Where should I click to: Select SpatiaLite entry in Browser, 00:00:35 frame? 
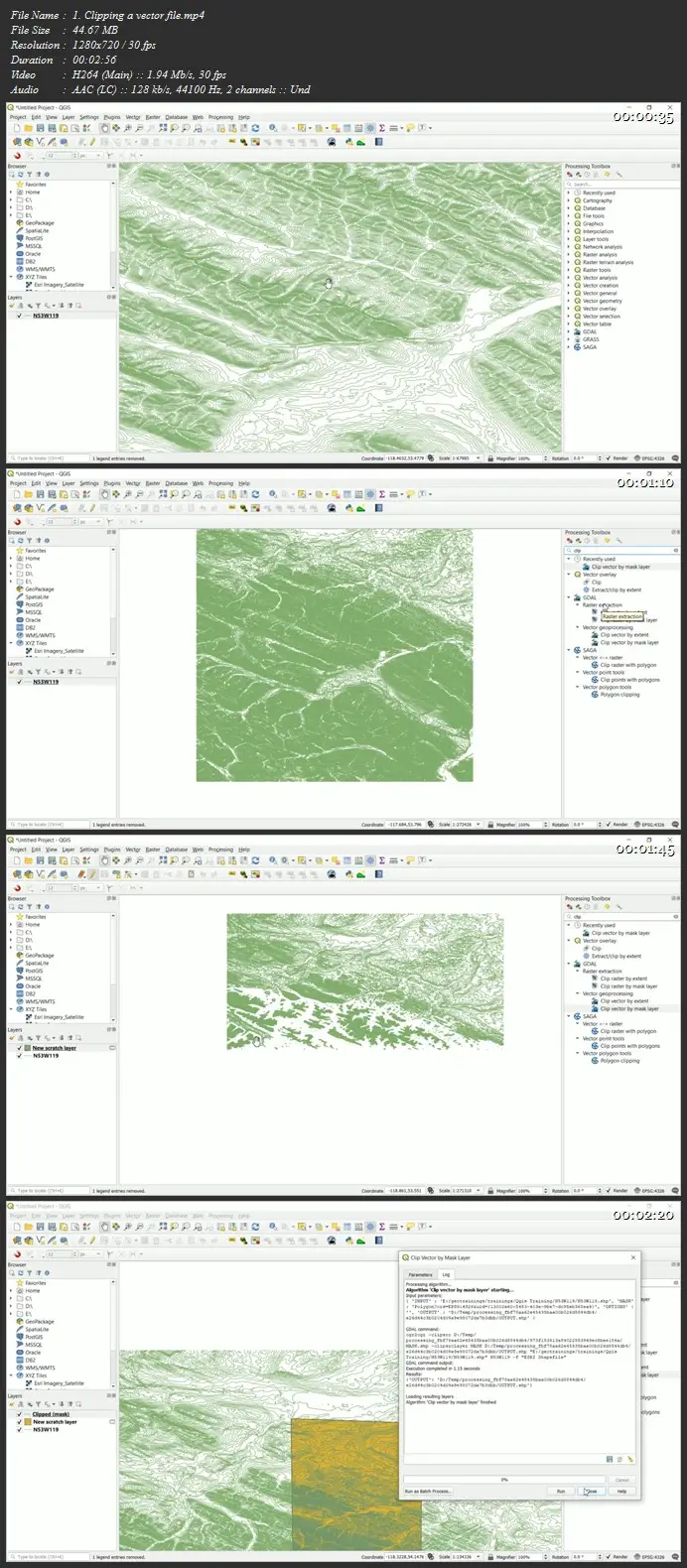(x=34, y=230)
